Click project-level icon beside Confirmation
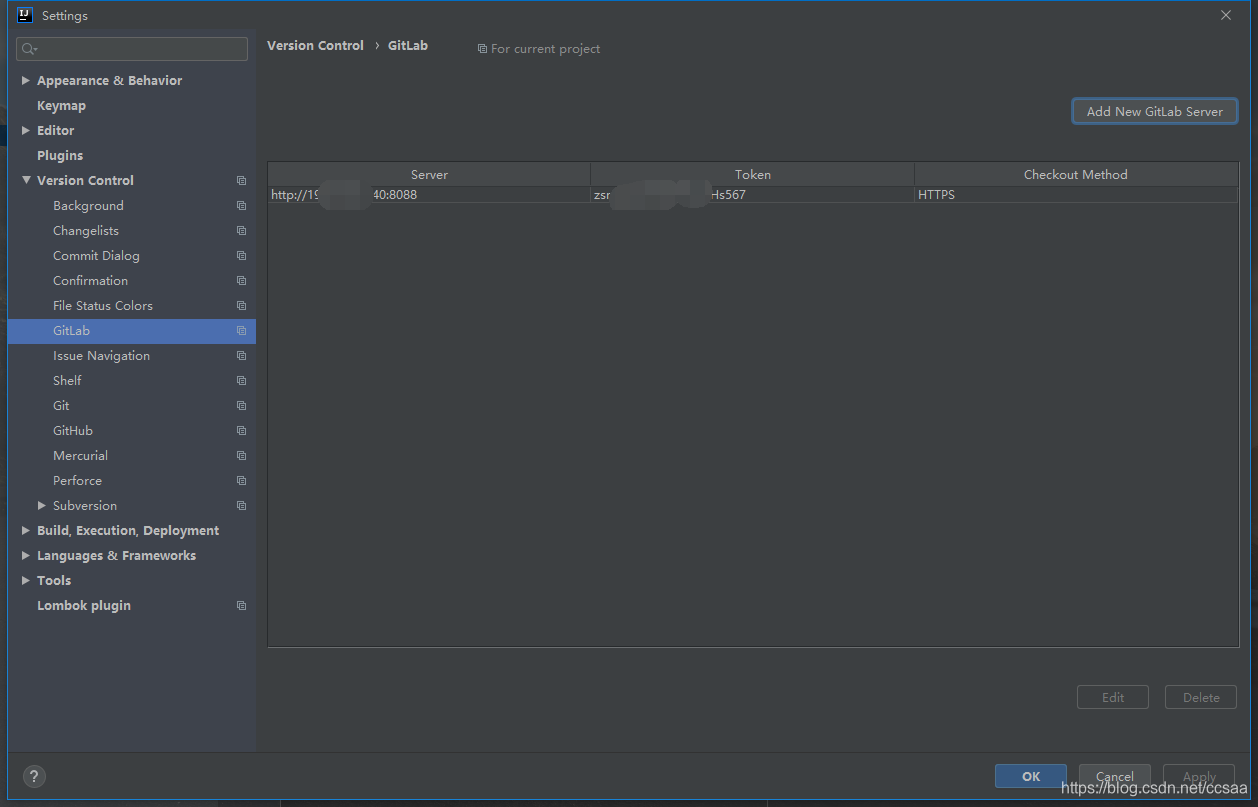Screen dimensions: 1258x807 pyautogui.click(x=241, y=281)
